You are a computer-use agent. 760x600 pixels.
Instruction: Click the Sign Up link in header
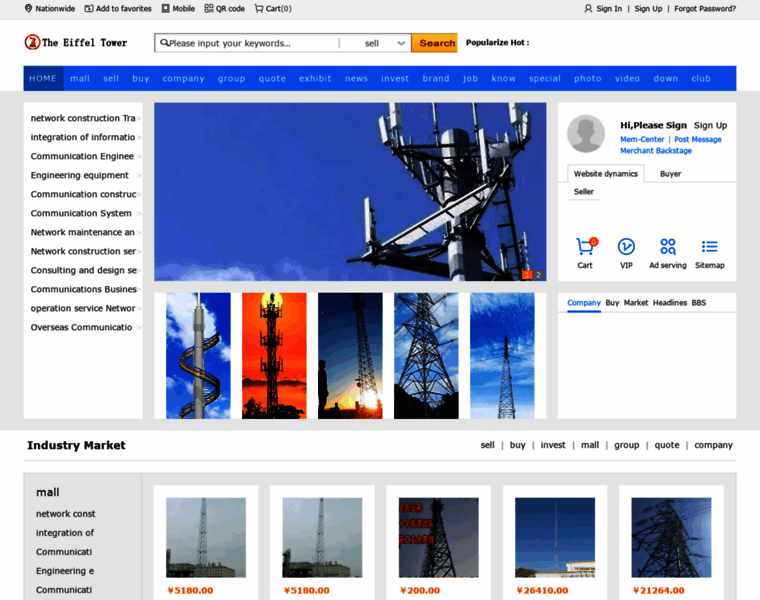[x=648, y=8]
